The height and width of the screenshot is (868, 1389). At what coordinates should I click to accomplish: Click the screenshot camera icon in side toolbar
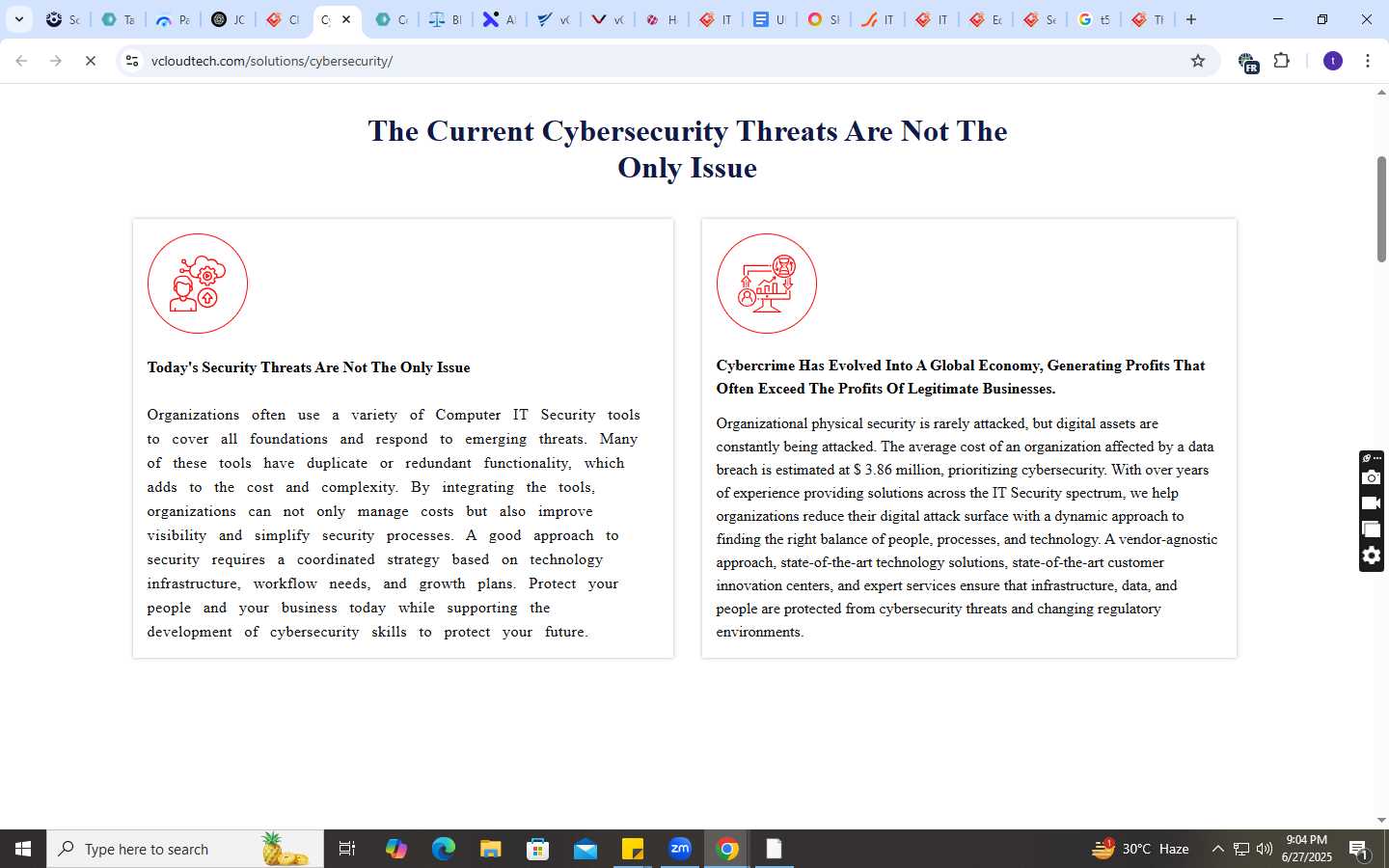coord(1371,478)
